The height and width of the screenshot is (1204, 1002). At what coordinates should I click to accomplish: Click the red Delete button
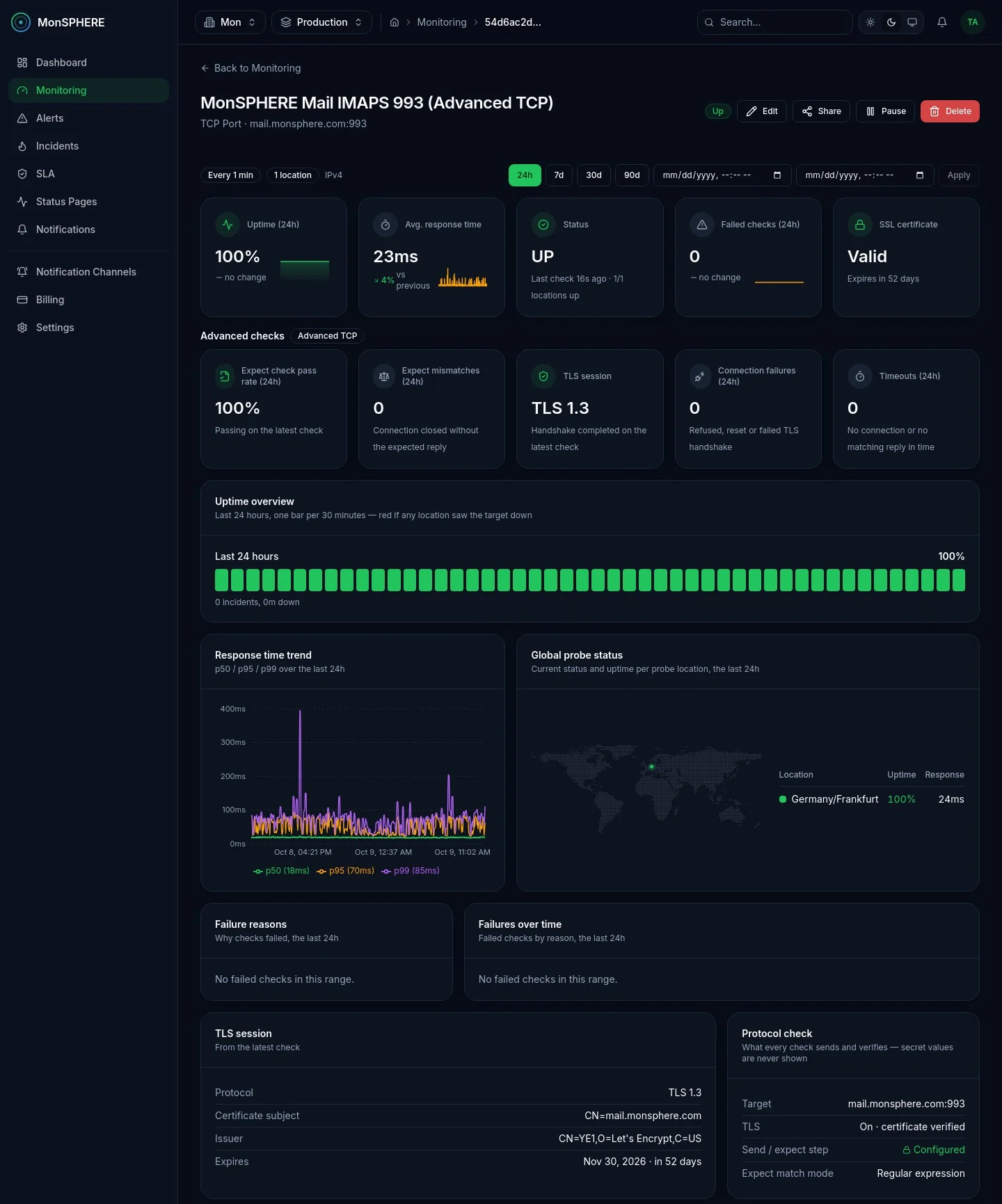point(950,111)
